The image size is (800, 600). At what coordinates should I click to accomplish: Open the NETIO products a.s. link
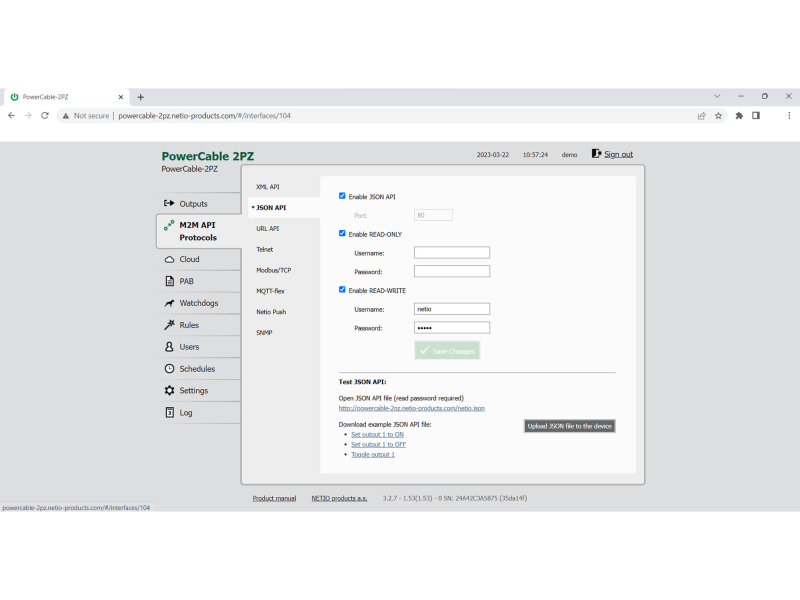click(x=339, y=498)
